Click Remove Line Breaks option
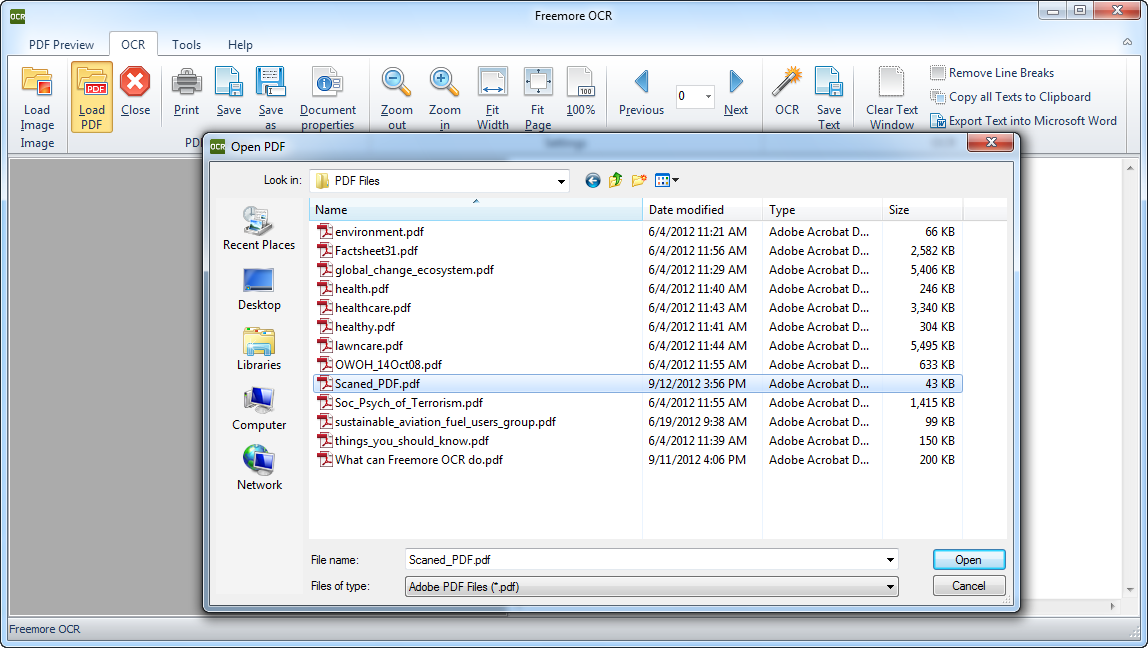 coord(992,72)
